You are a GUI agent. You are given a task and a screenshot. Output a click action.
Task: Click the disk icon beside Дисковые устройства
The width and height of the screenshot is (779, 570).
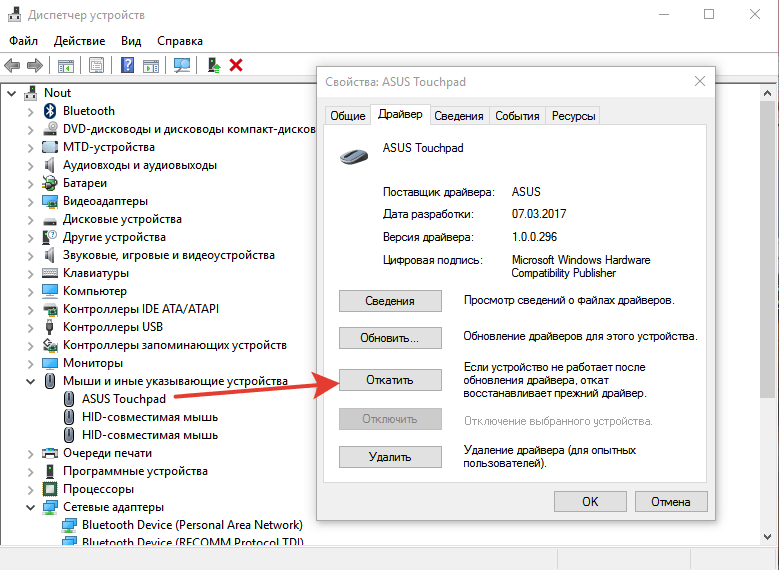pos(50,220)
